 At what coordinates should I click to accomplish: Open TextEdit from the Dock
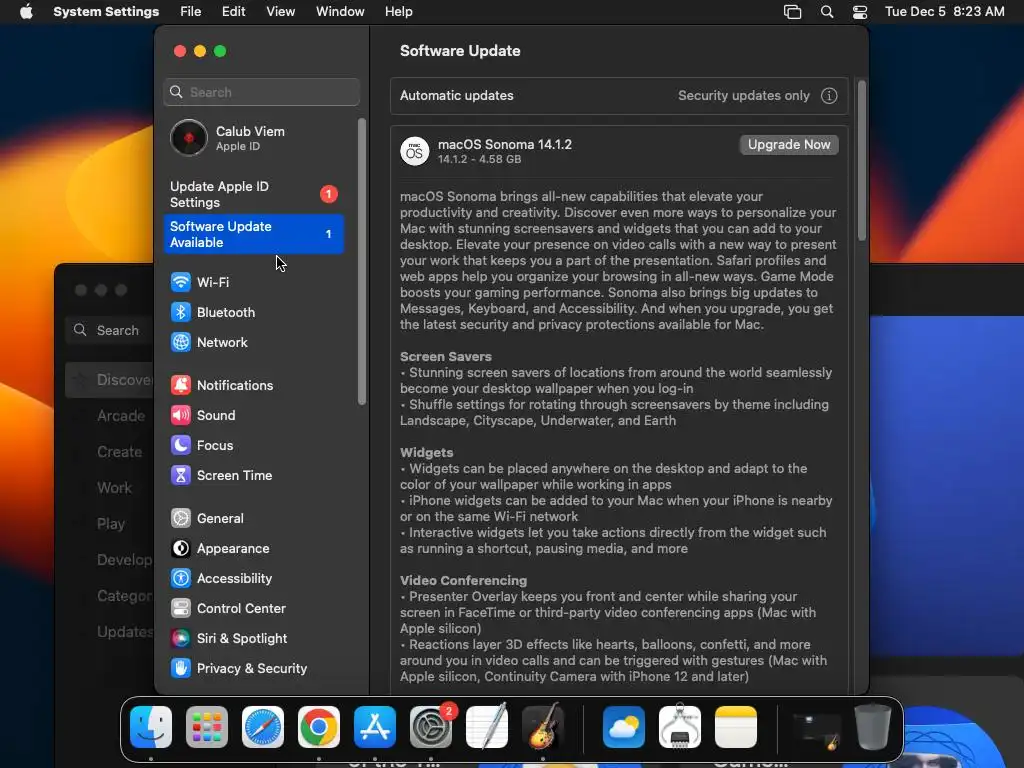click(487, 727)
